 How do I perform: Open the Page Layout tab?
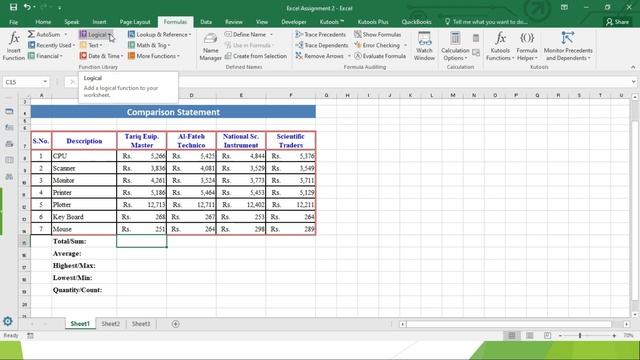click(135, 22)
